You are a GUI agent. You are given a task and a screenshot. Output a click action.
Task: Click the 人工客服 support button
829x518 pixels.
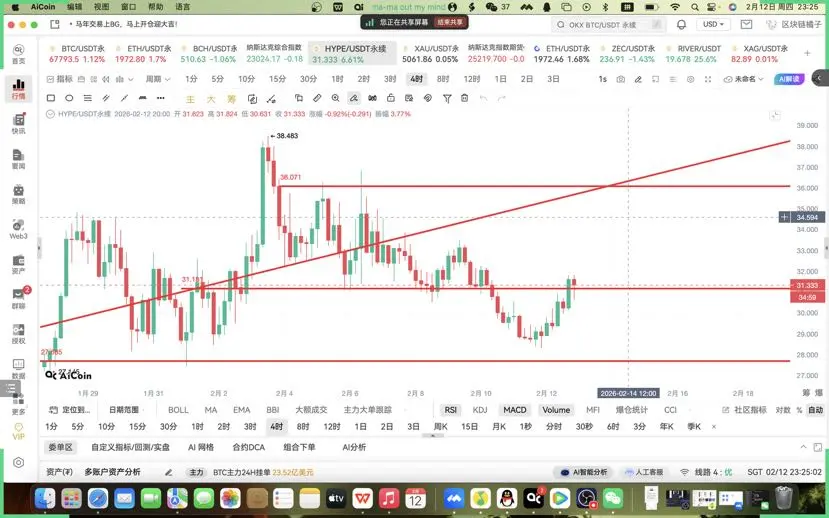tap(643, 472)
